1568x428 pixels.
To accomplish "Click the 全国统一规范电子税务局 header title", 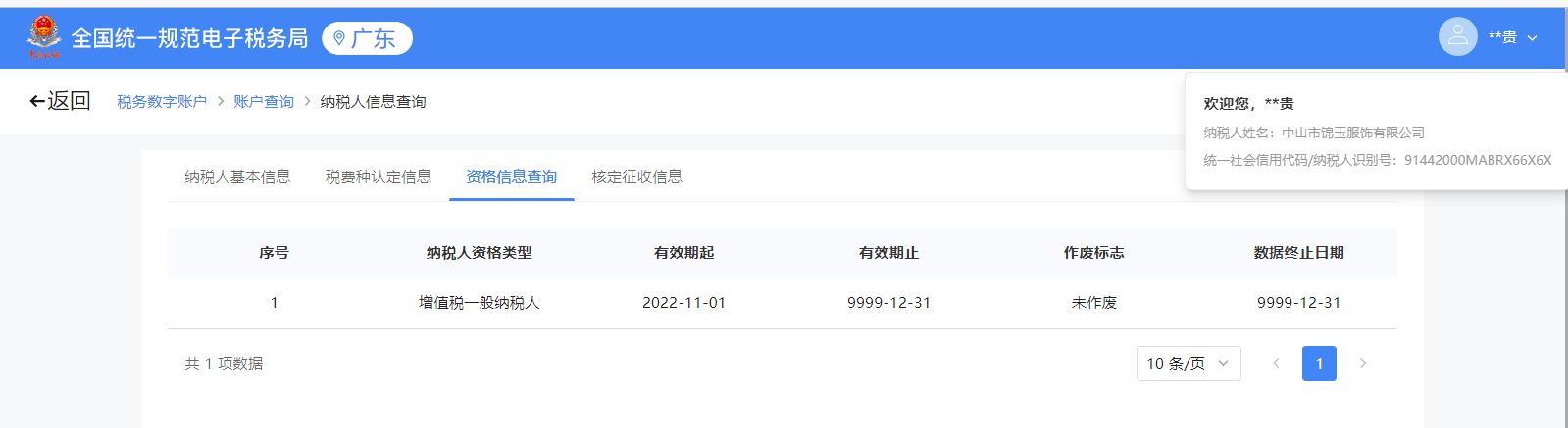I will coord(189,38).
